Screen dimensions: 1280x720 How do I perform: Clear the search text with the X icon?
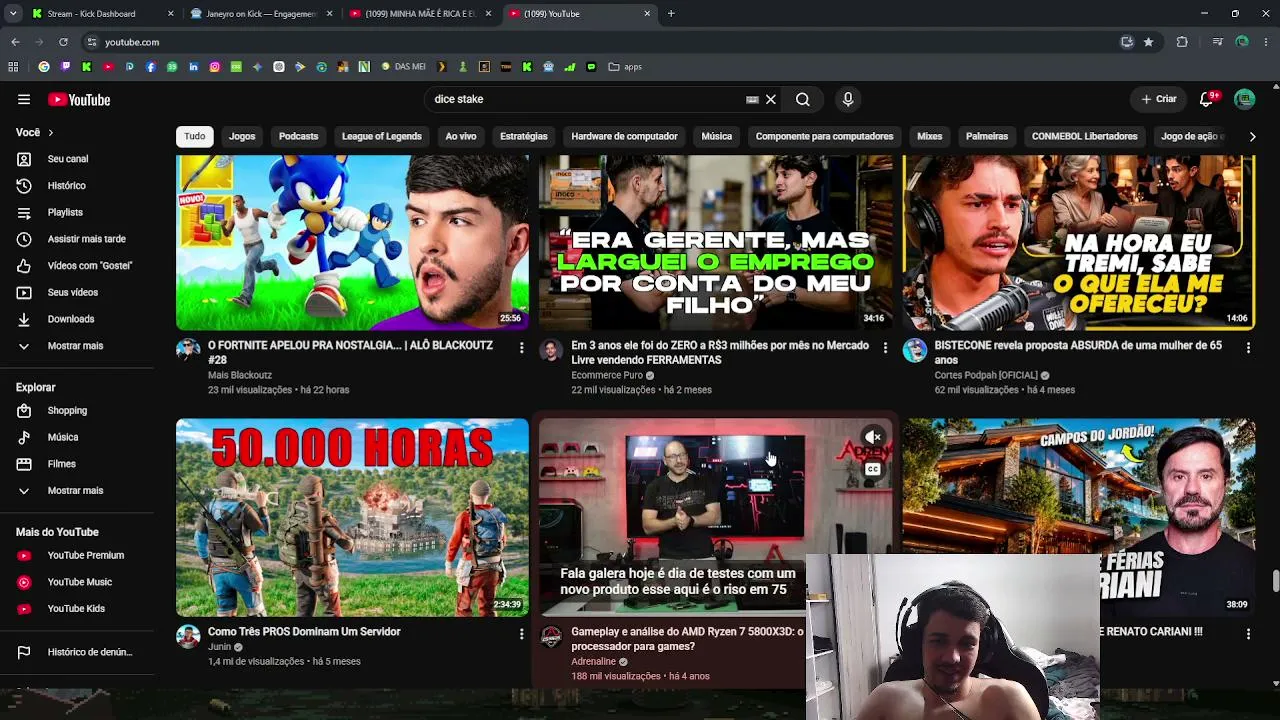(x=771, y=99)
